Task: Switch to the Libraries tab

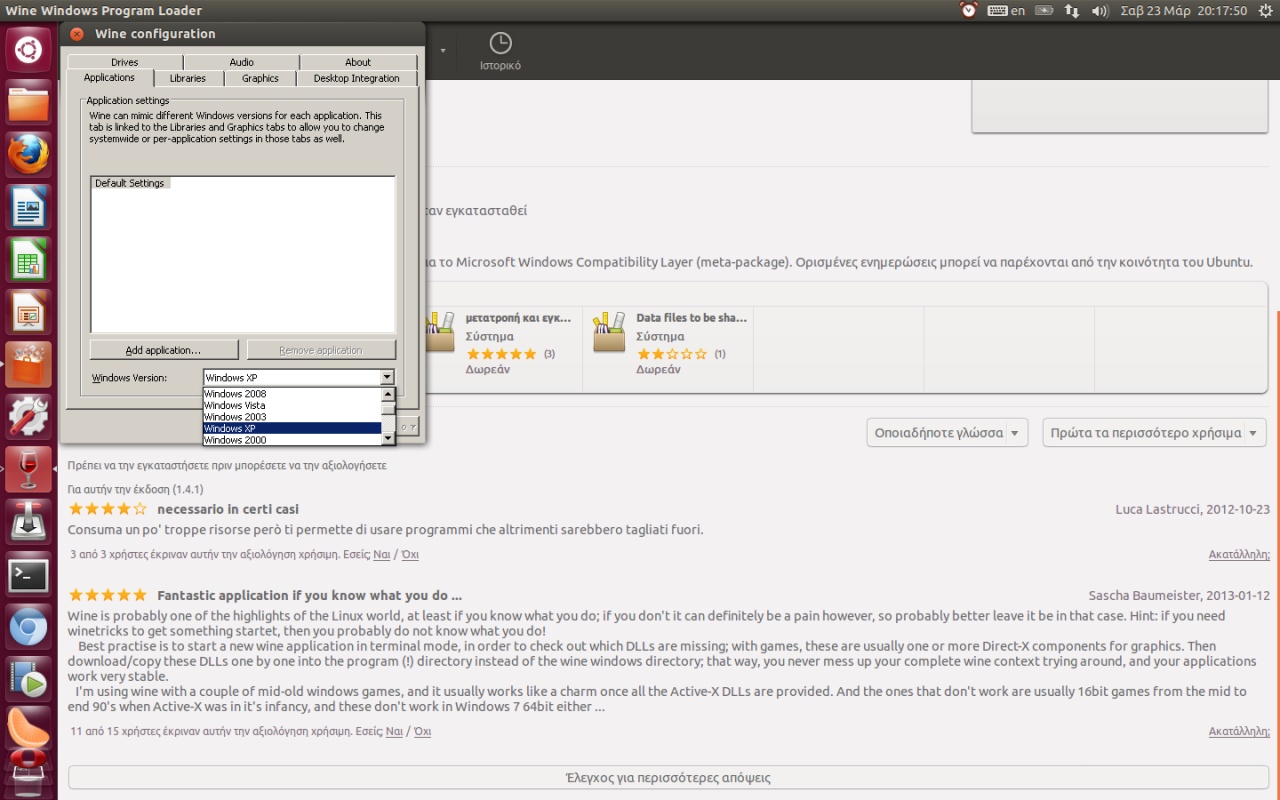Action: 187,78
